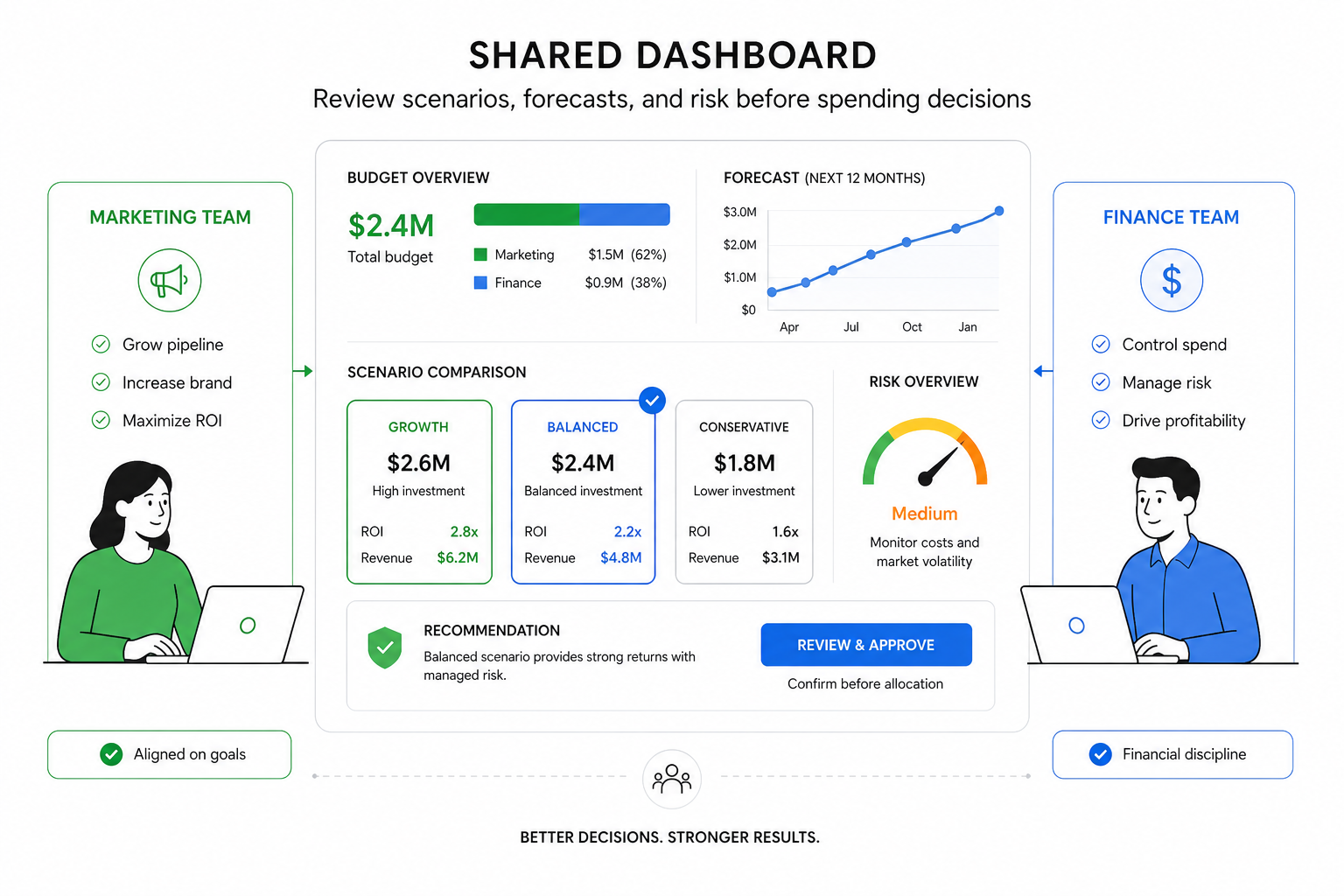
Task: Click the Conservative revenue $3.1M value
Action: click(x=780, y=557)
